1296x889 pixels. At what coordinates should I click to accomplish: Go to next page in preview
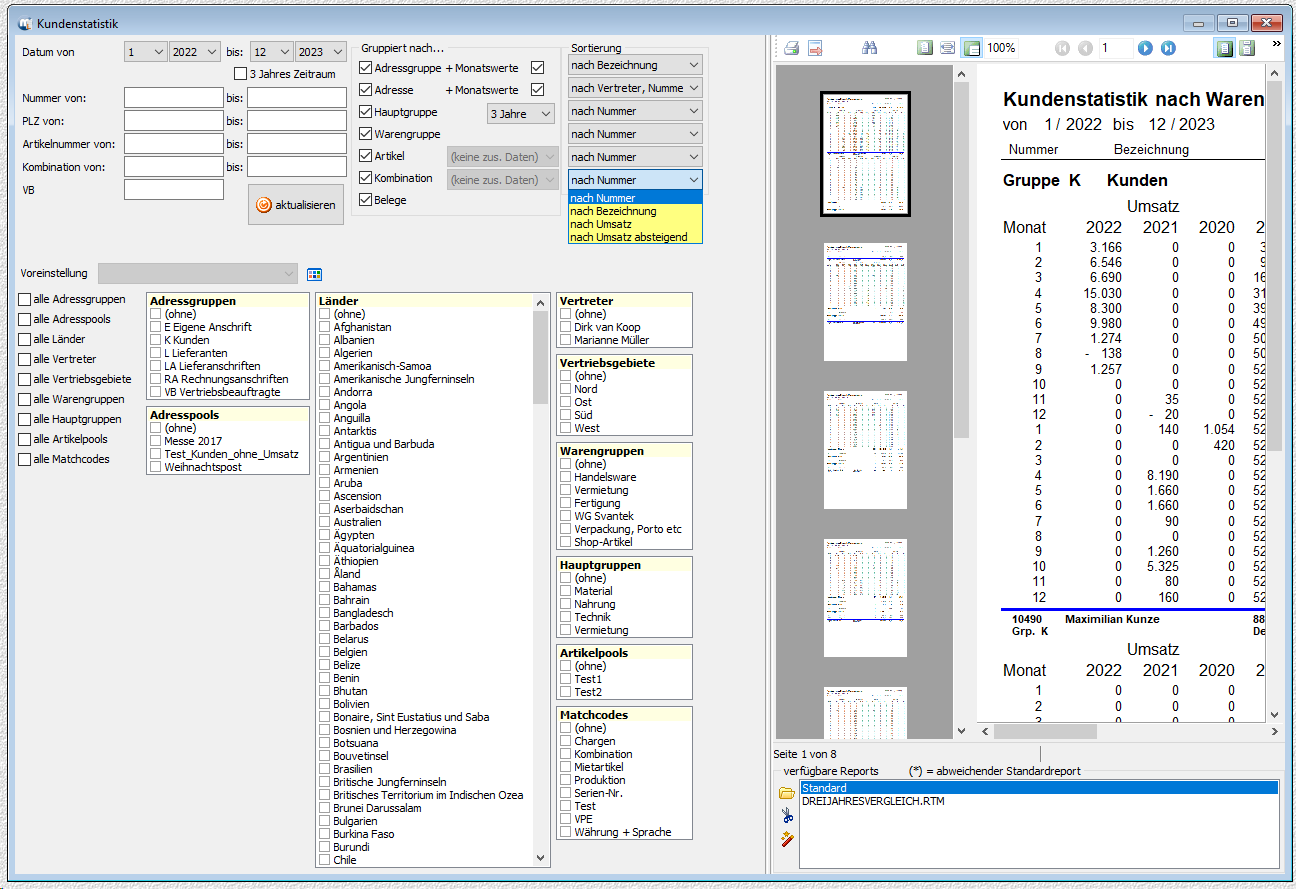1145,48
